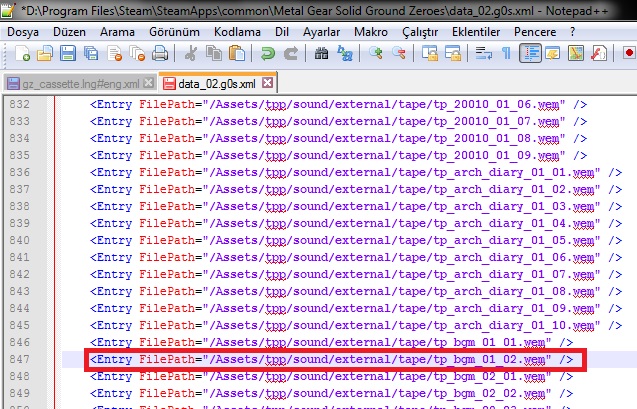637x409 pixels.
Task: Place cursor in tp_20010_01_06.wem line
Action: click(x=338, y=104)
